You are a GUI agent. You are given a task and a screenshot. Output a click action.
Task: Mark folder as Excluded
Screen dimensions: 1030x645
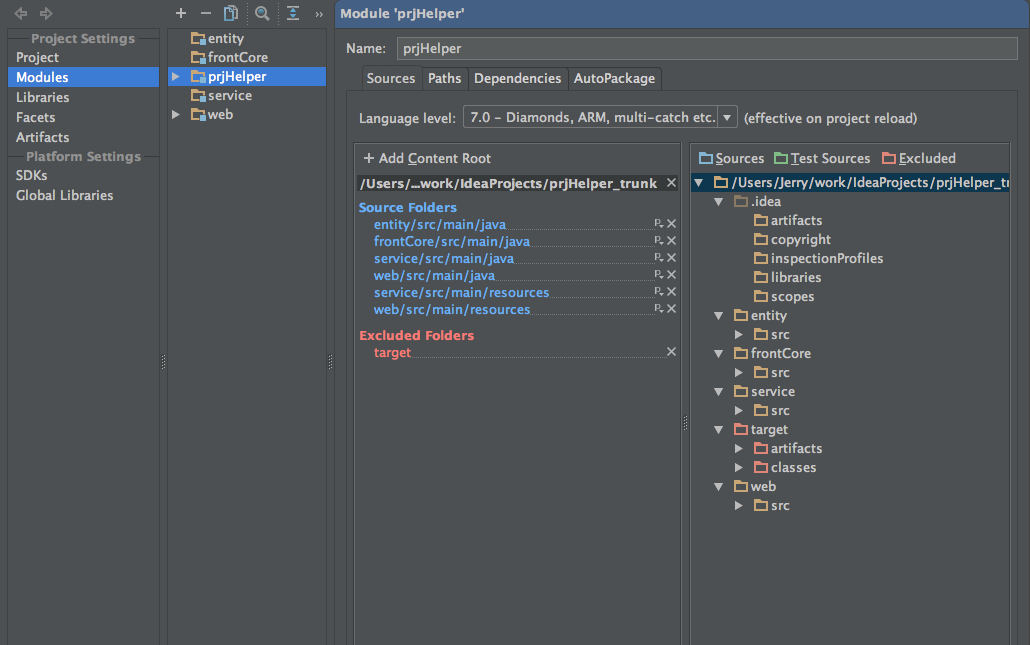click(918, 158)
